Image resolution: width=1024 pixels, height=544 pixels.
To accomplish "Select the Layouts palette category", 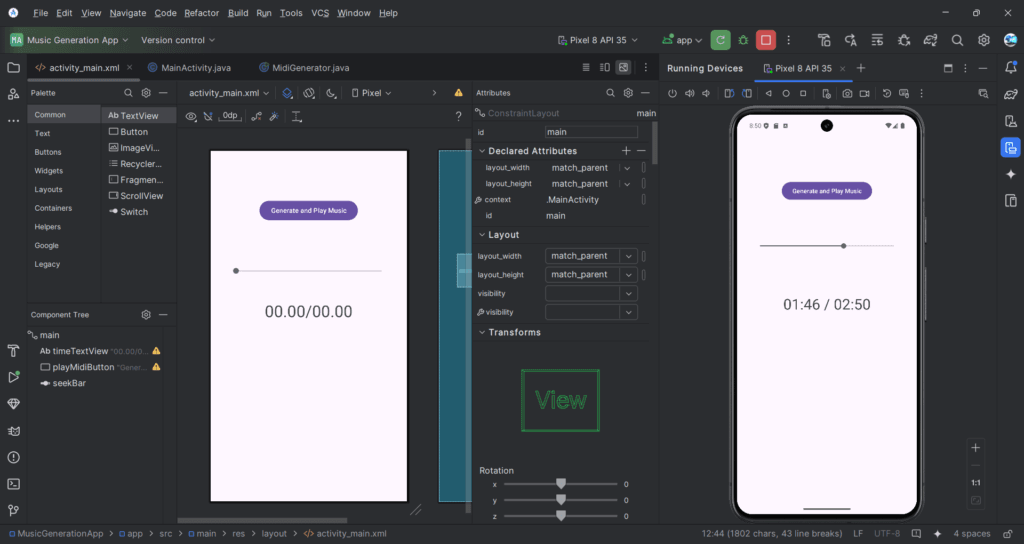I will pyautogui.click(x=48, y=189).
